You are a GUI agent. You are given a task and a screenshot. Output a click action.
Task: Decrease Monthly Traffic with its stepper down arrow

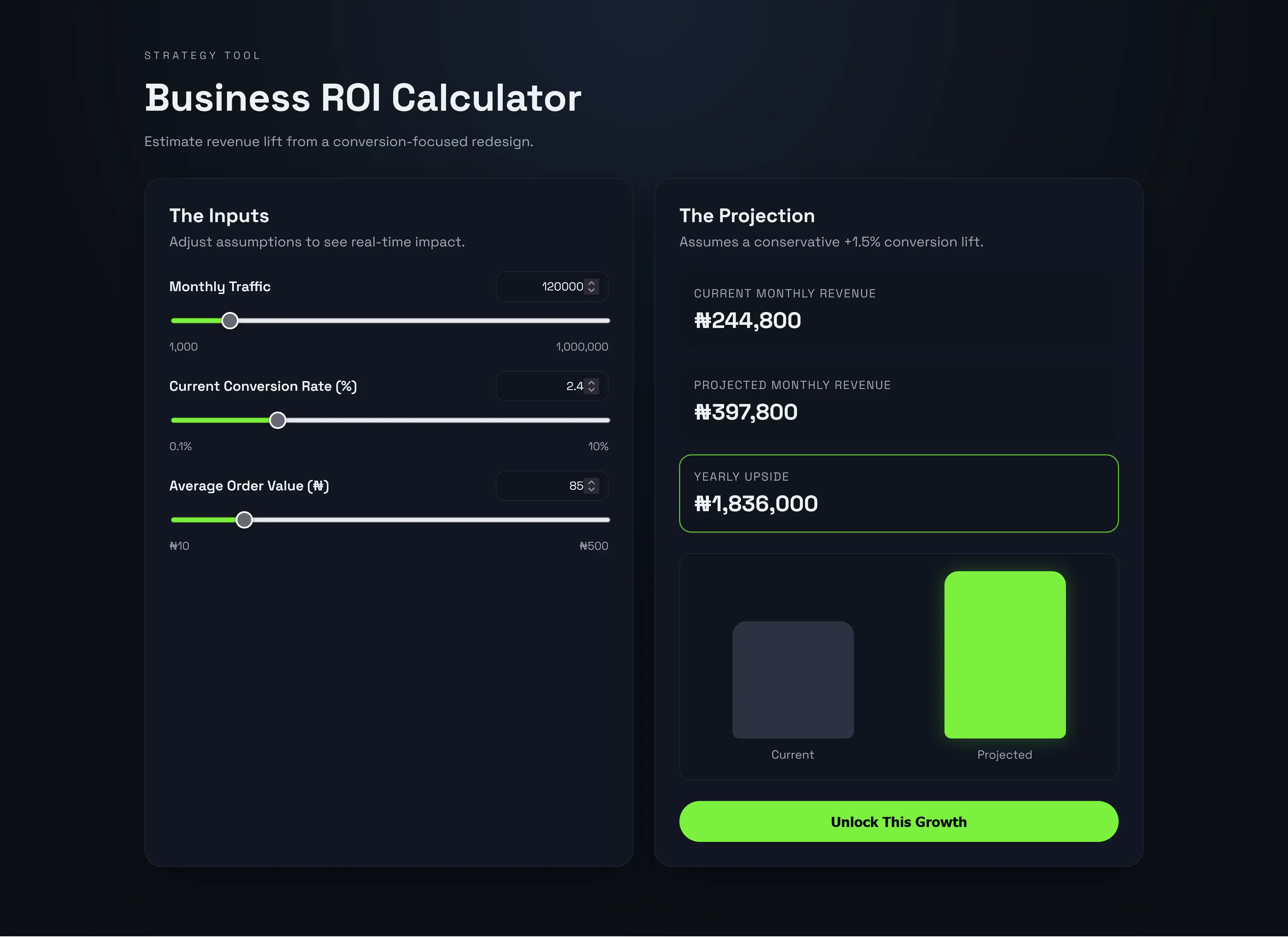pos(591,290)
